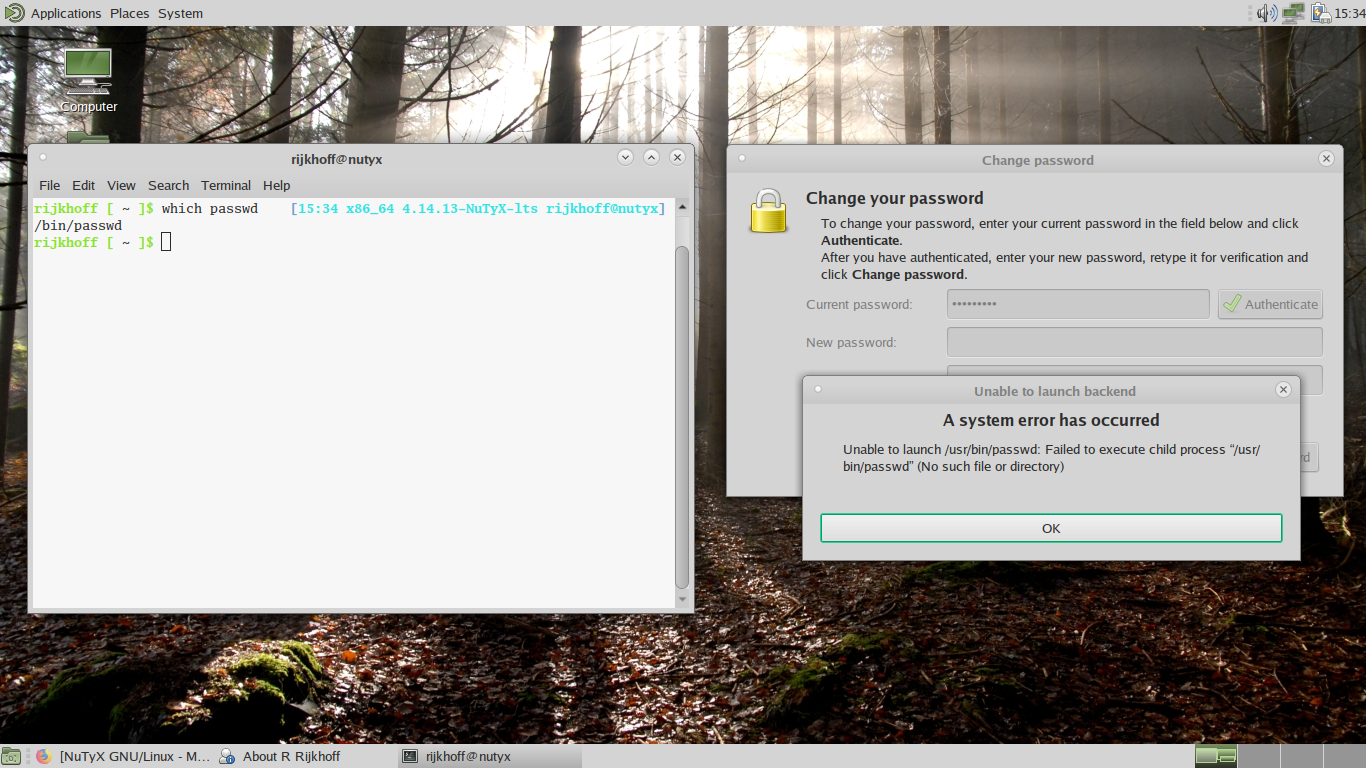Open the terminal File menu

(50, 185)
